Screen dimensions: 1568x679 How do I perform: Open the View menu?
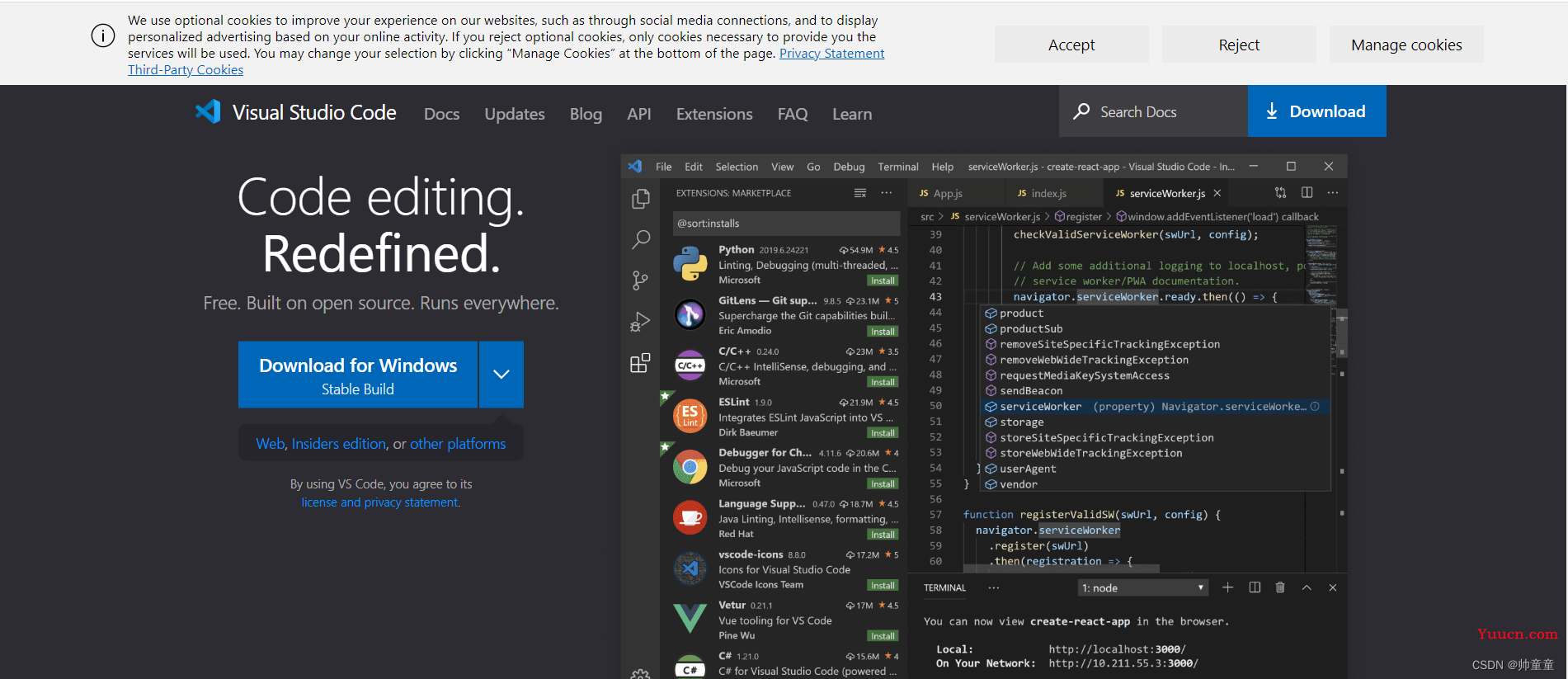[x=783, y=167]
